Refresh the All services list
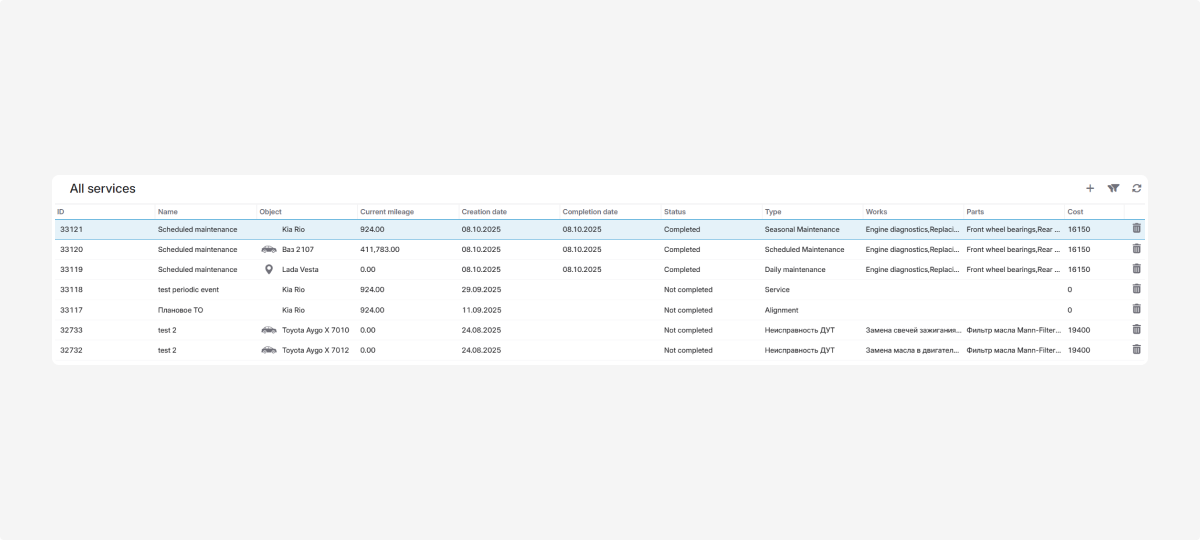This screenshot has height=540, width=1200. pos(1137,188)
